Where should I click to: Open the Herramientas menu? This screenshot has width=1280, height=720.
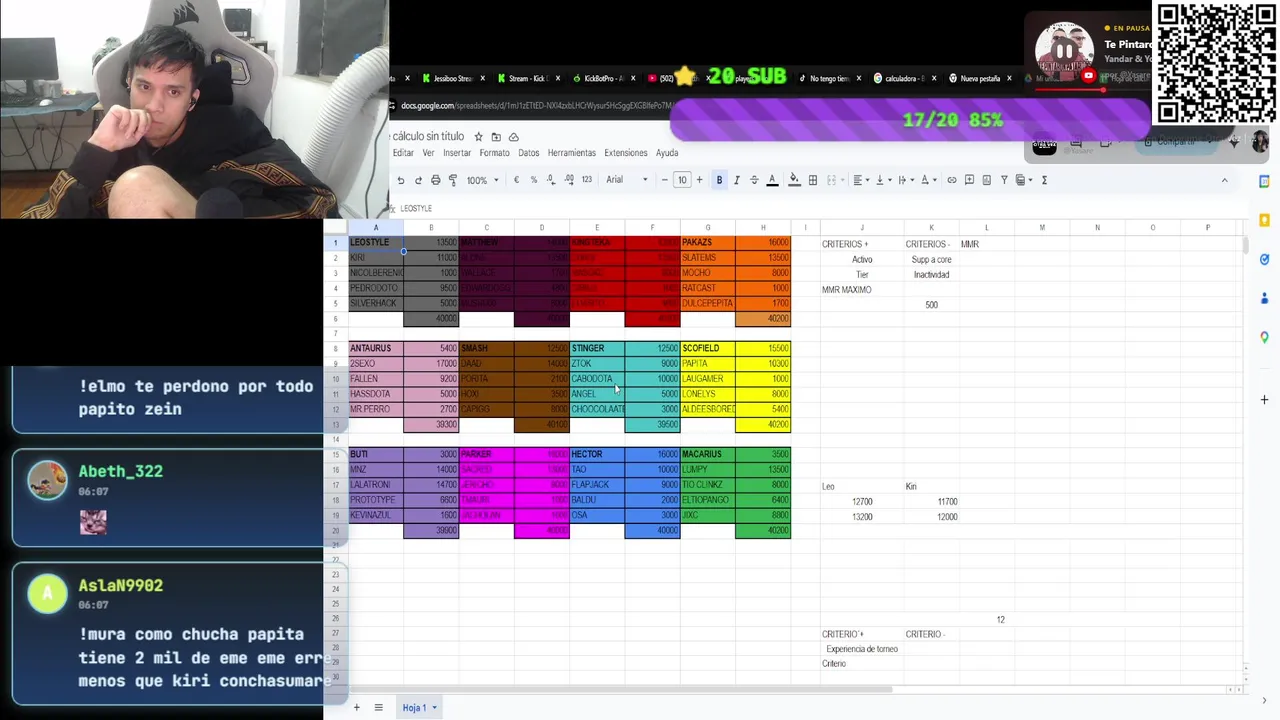[x=572, y=153]
